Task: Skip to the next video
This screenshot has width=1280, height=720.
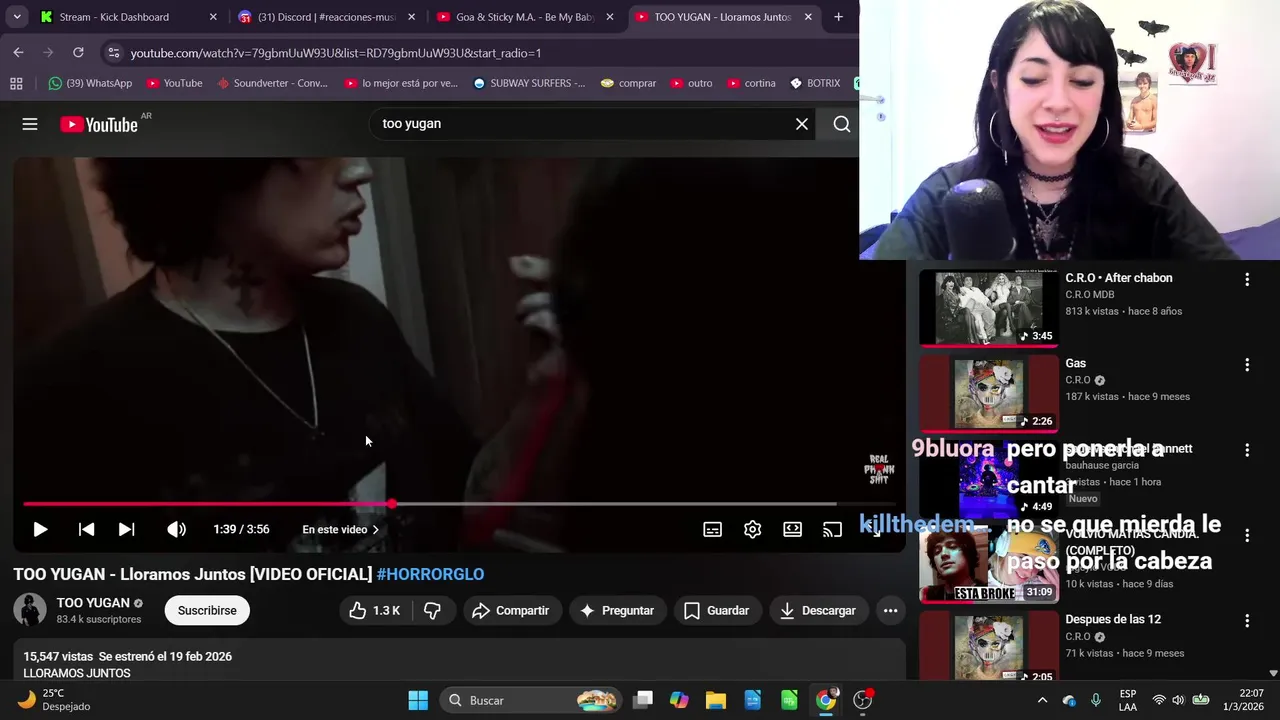Action: point(126,529)
